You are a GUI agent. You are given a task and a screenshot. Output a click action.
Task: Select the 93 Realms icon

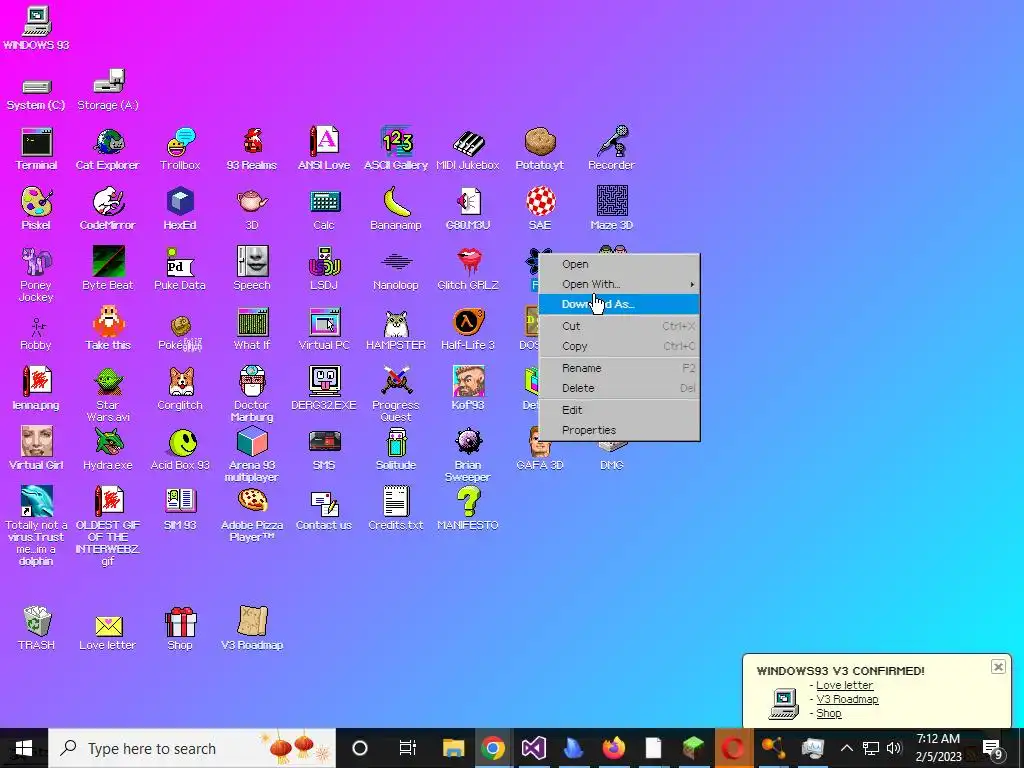click(252, 149)
